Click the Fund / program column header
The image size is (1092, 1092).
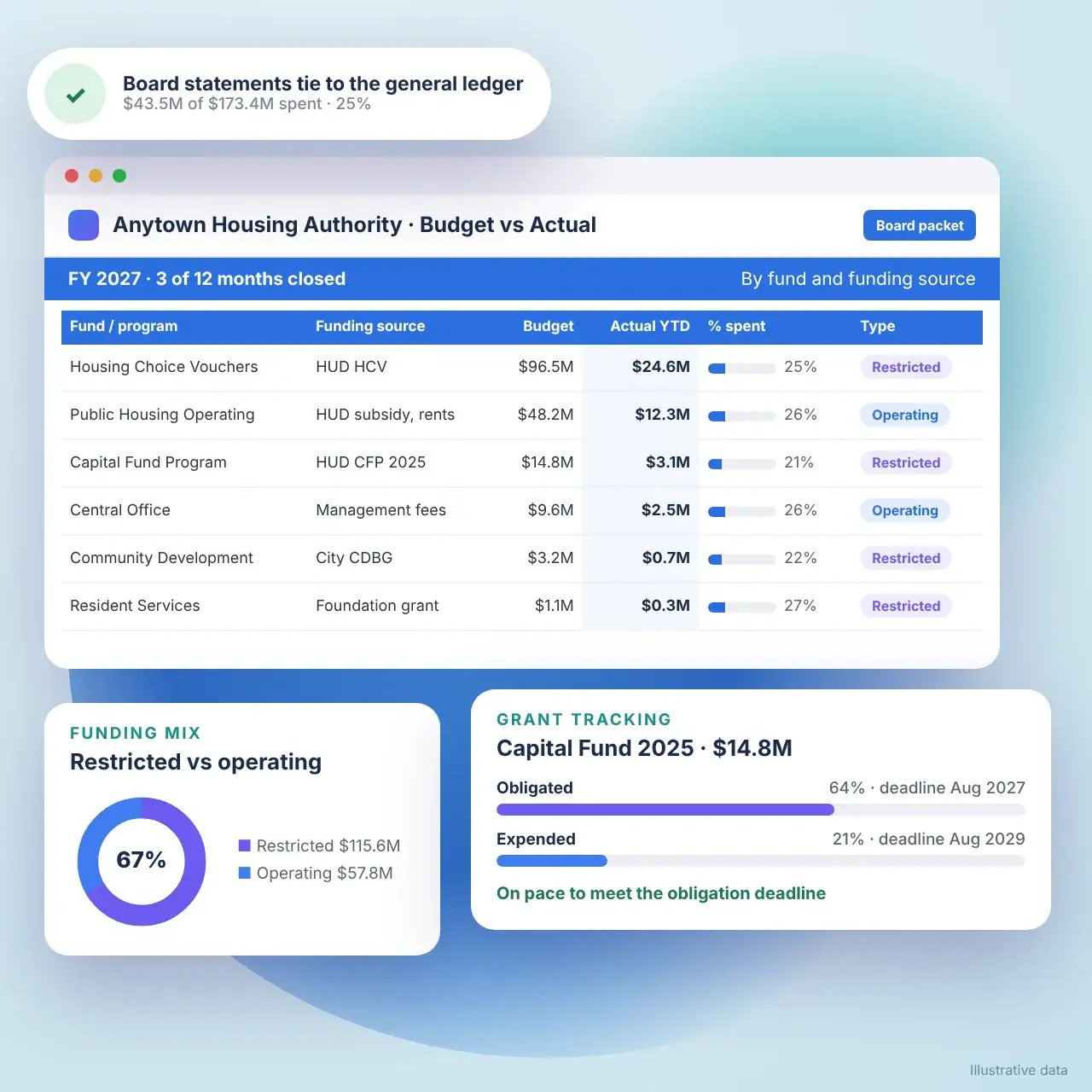click(x=124, y=326)
